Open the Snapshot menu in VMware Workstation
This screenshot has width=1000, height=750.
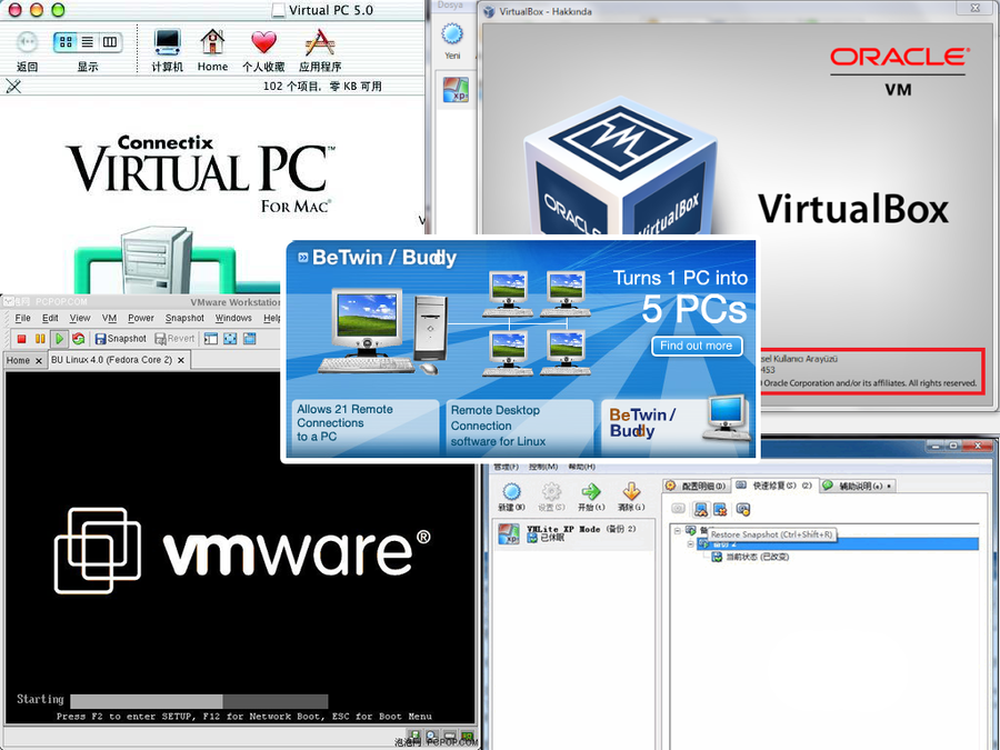tap(184, 318)
